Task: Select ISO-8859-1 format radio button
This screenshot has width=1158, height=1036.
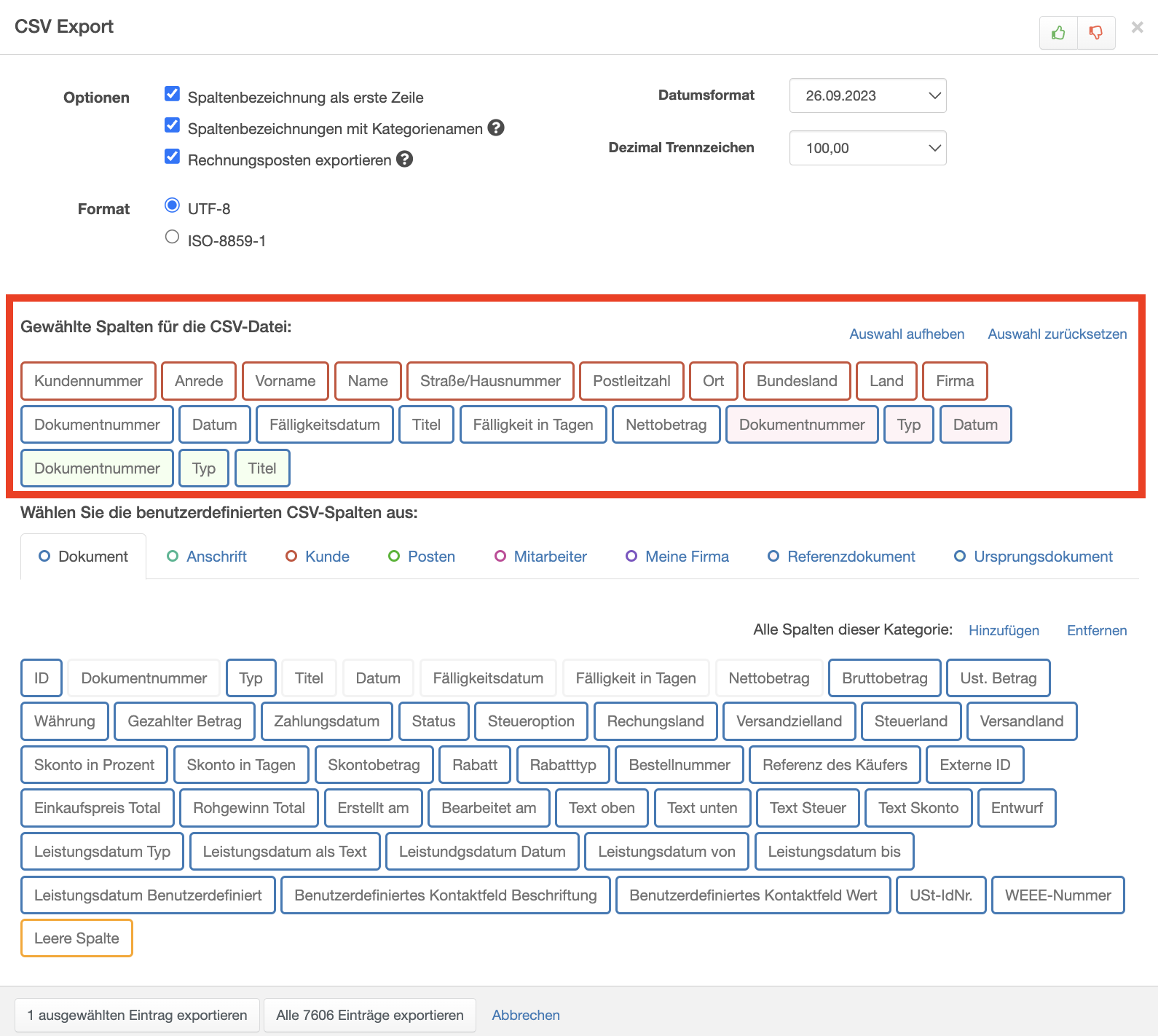Action: click(x=173, y=237)
